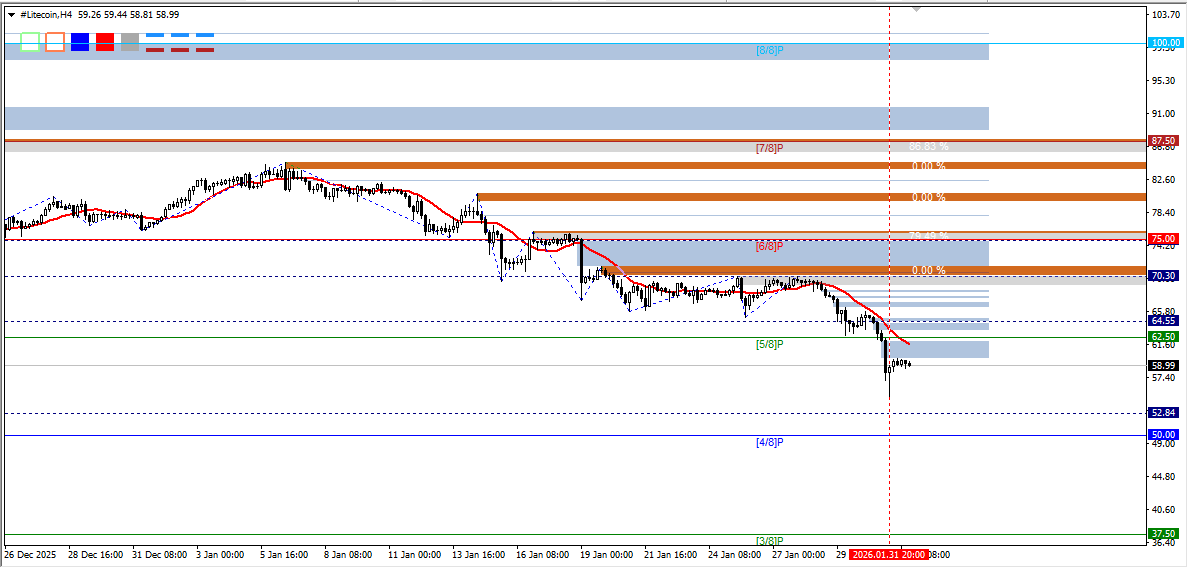Viewport: 1187px width, 567px height.
Task: Click the solid grey square button
Action: tap(129, 42)
